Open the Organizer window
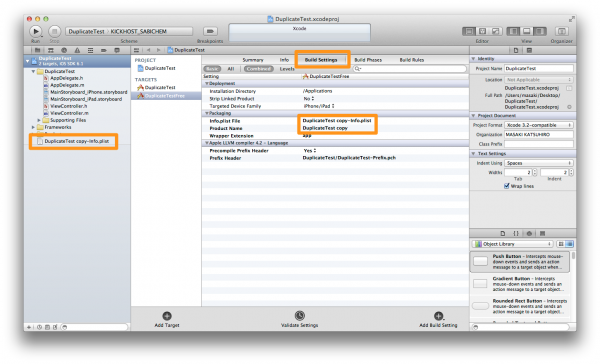Screen dimensions: 600x364 561,31
